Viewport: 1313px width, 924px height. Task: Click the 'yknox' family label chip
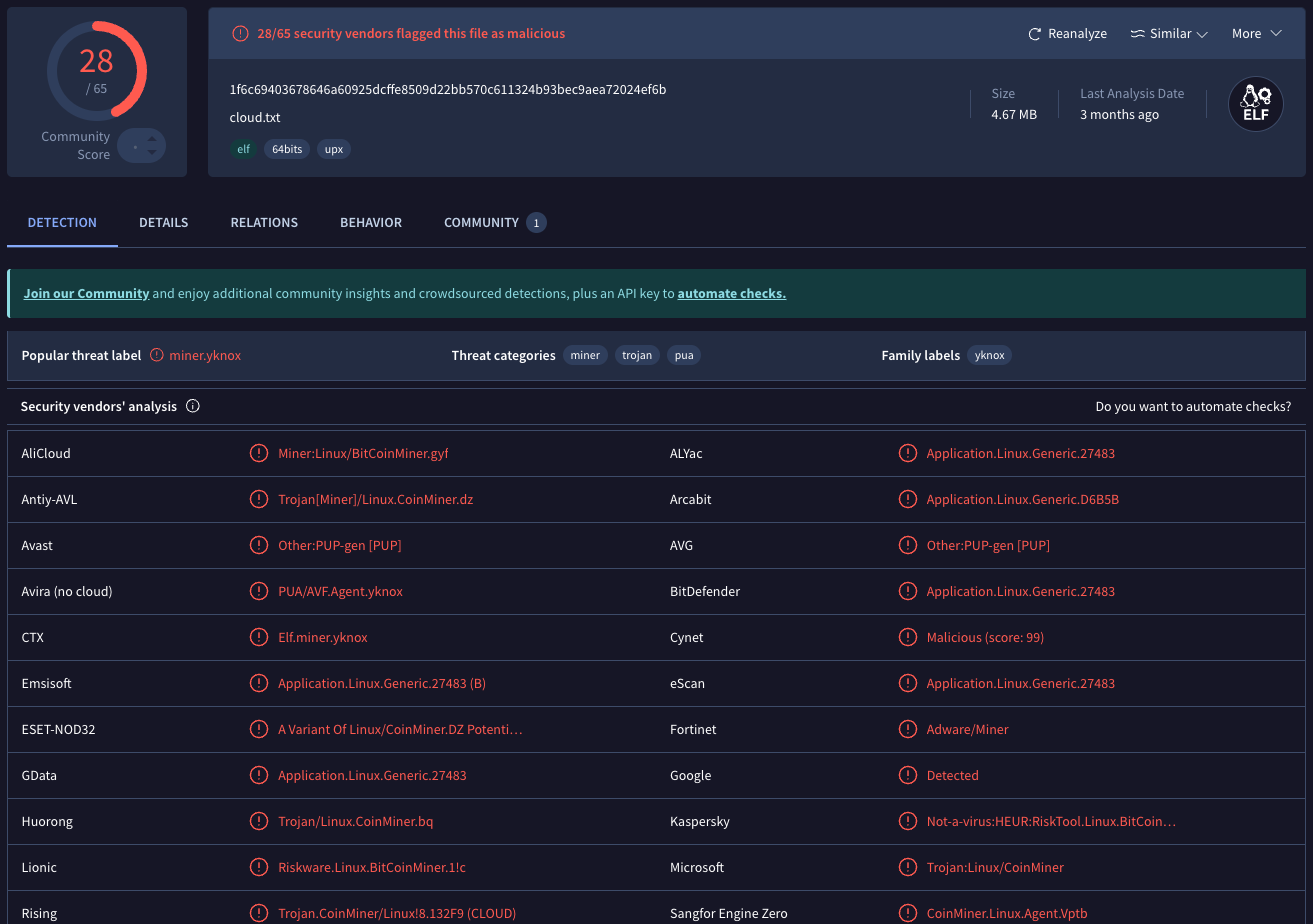[x=989, y=355]
